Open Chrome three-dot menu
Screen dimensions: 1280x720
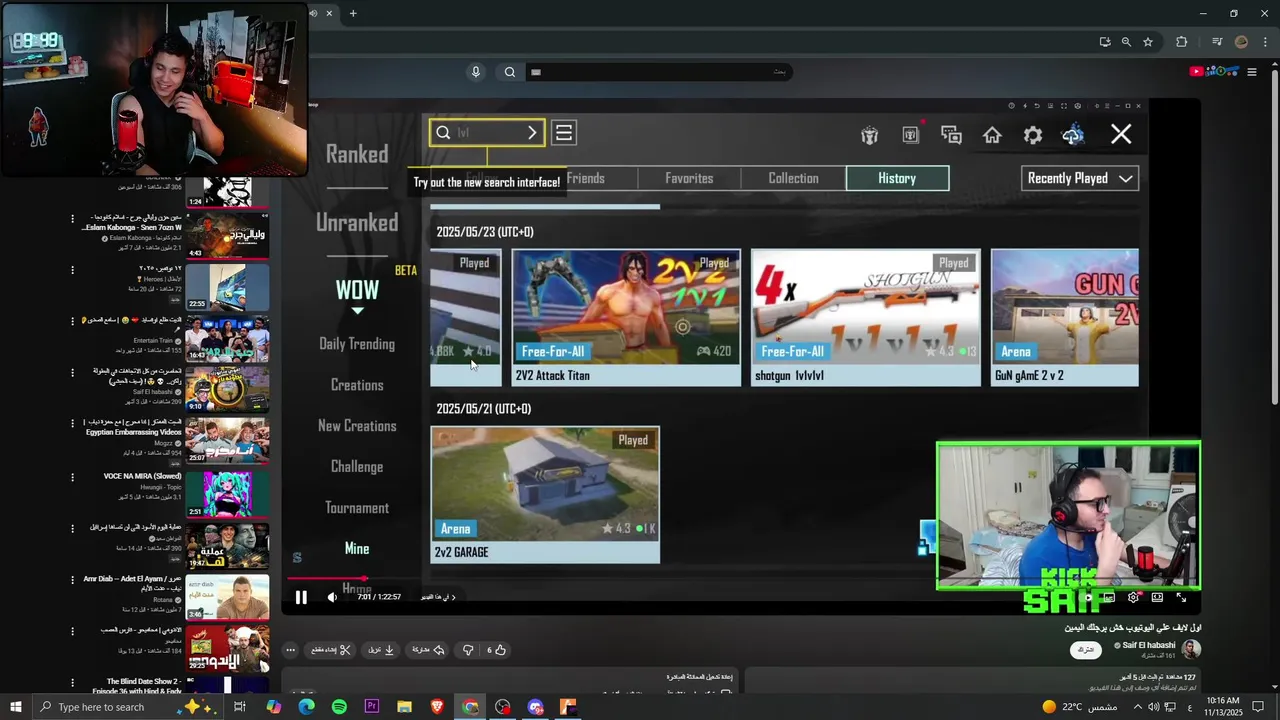point(1263,42)
